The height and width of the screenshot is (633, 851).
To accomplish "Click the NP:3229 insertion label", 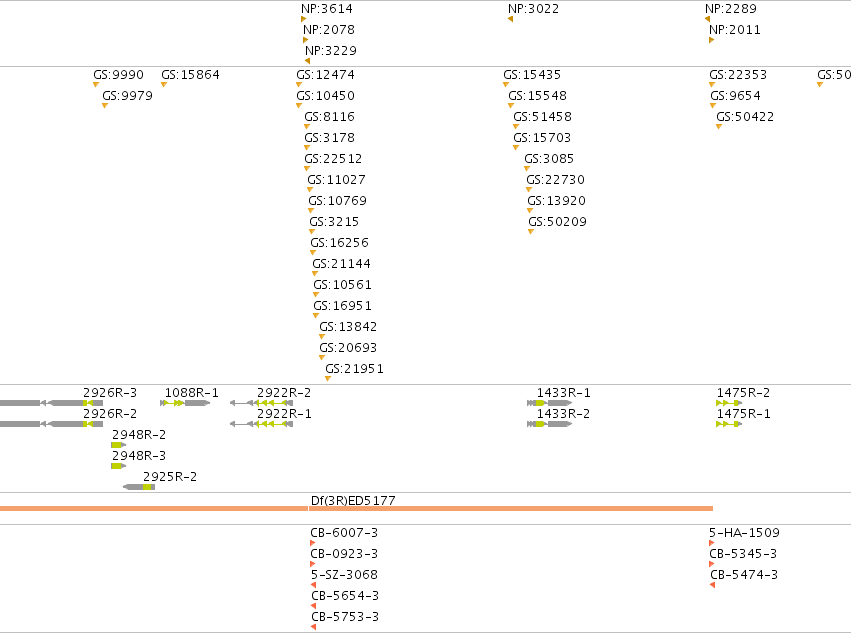I will point(331,50).
